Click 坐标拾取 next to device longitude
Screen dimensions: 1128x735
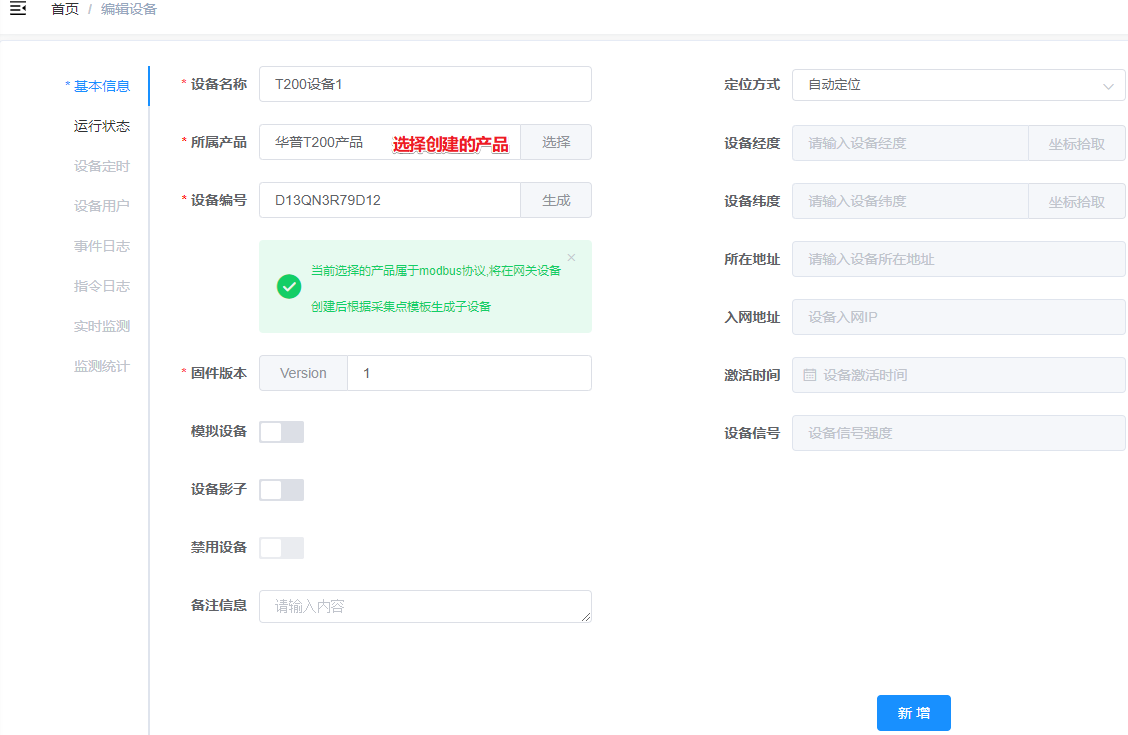(1076, 143)
